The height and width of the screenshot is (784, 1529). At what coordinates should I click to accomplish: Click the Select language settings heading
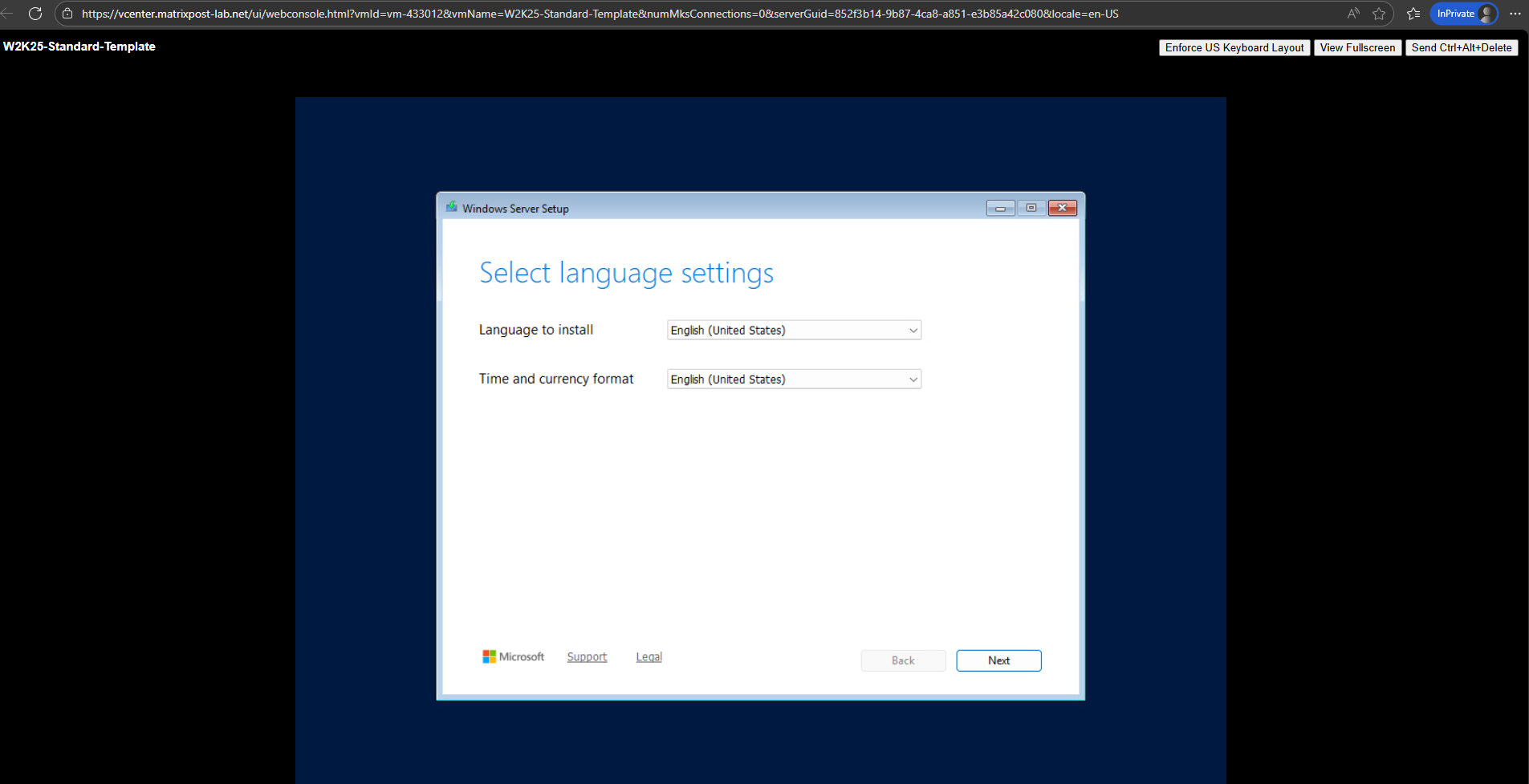626,273
